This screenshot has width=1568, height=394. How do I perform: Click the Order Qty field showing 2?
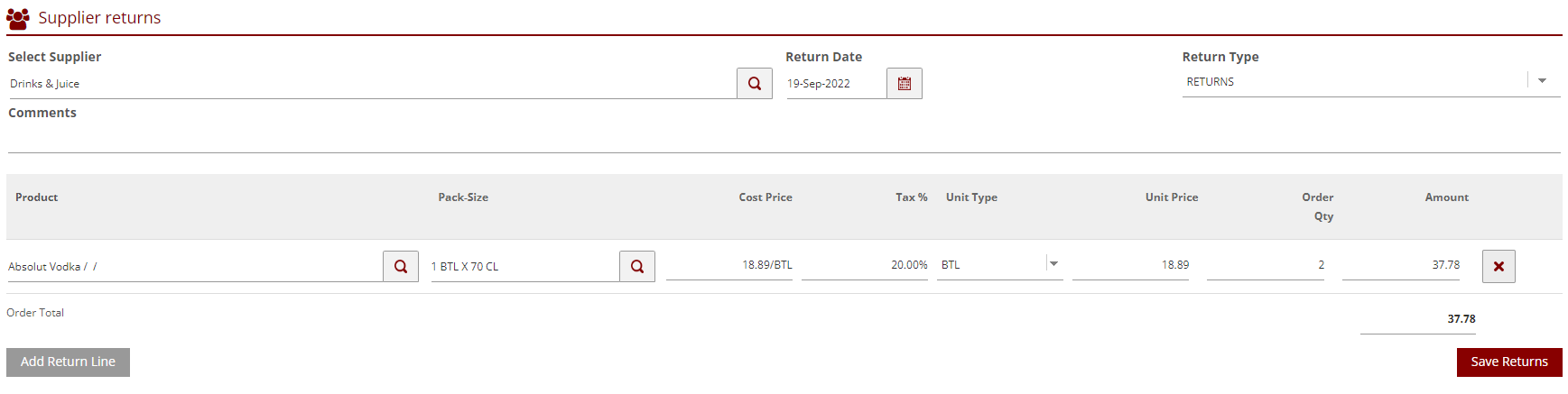pos(1265,265)
